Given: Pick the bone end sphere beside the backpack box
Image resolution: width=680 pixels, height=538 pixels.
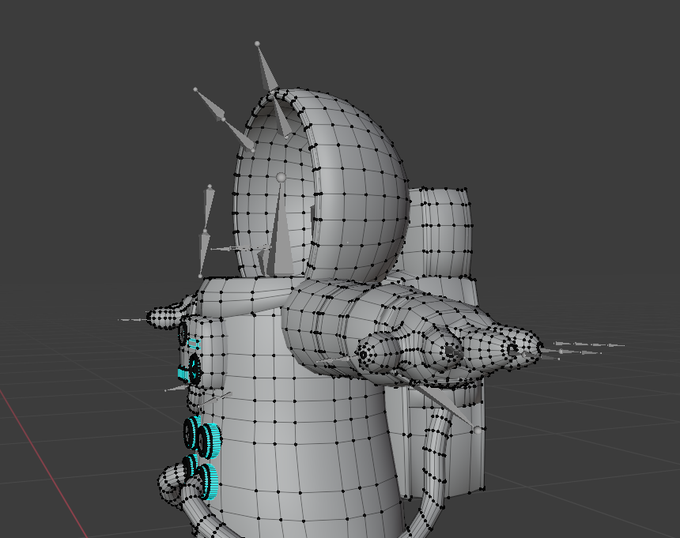Looking at the screenshot, I should [x=478, y=430].
